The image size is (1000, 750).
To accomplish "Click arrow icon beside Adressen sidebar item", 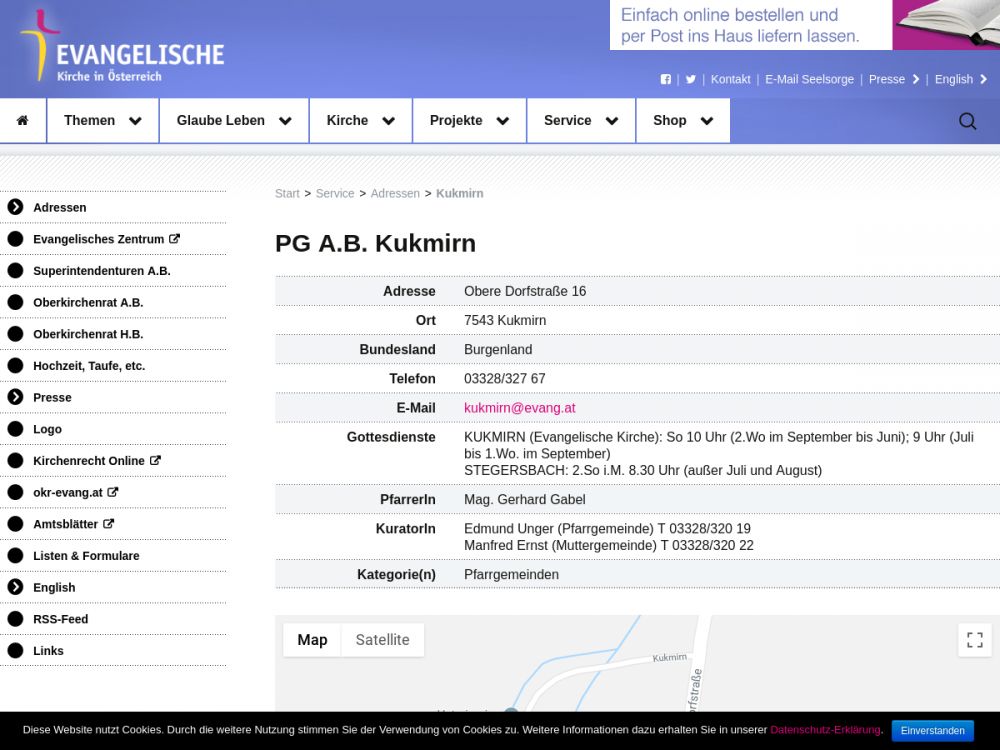I will click(15, 207).
